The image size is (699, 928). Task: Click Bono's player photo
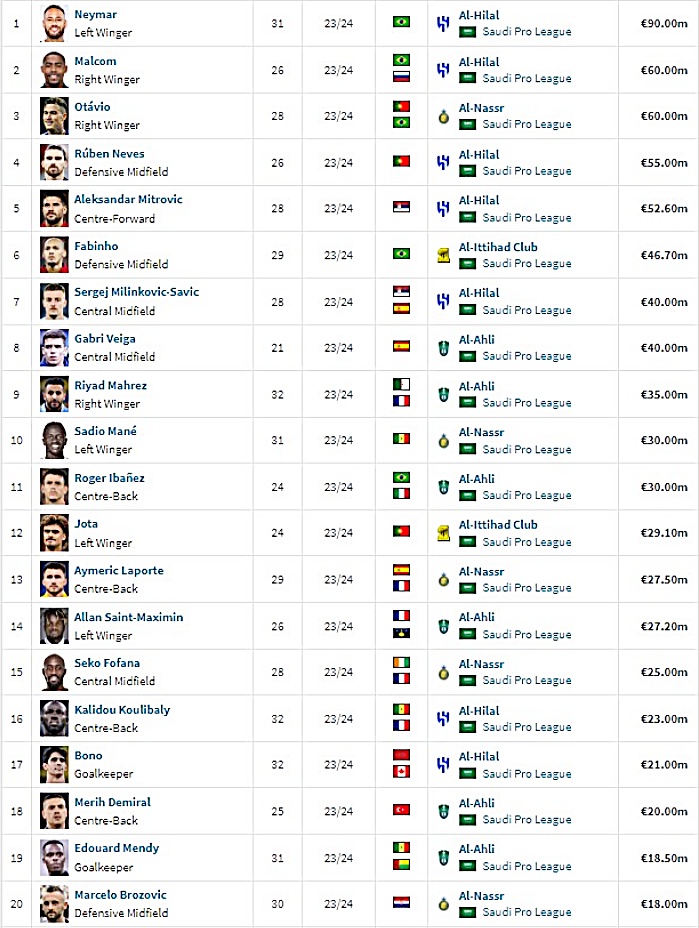tap(54, 764)
